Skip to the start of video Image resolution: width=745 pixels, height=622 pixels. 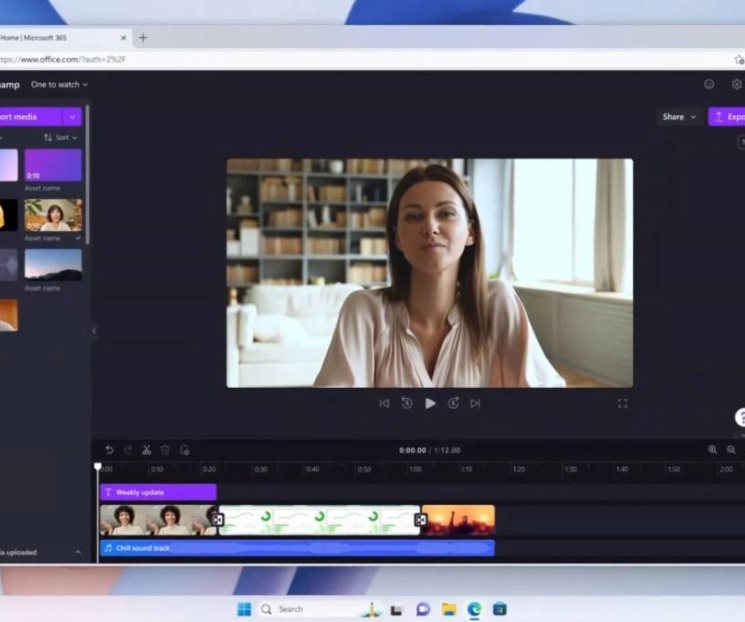(x=384, y=403)
